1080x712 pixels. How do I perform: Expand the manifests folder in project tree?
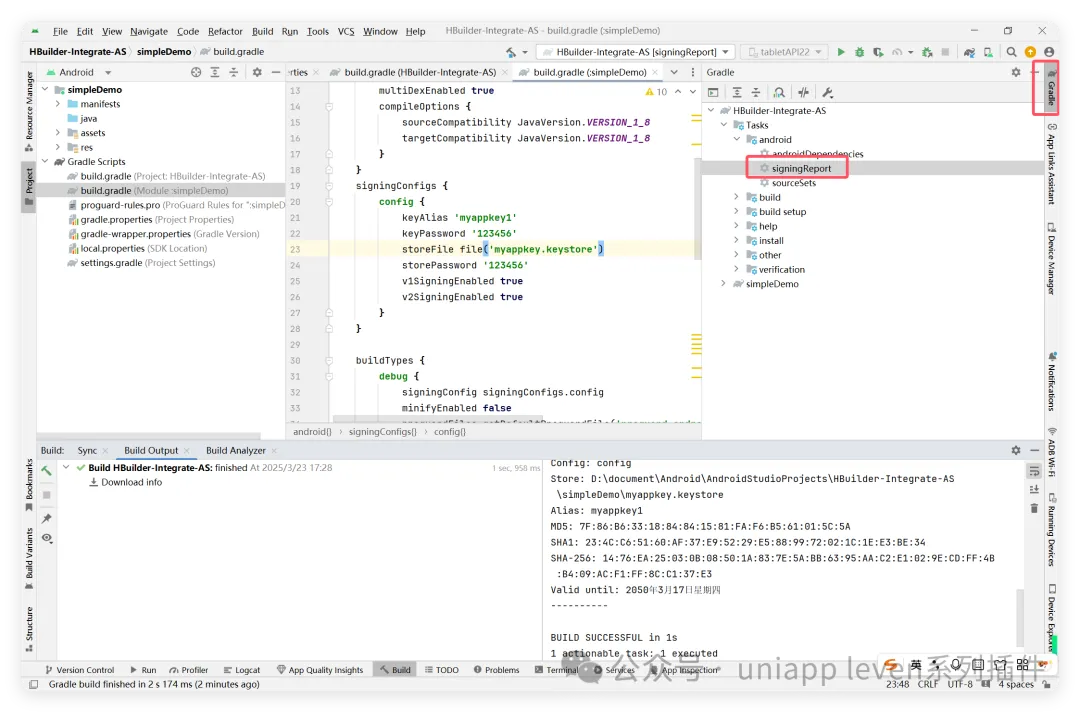(x=58, y=104)
